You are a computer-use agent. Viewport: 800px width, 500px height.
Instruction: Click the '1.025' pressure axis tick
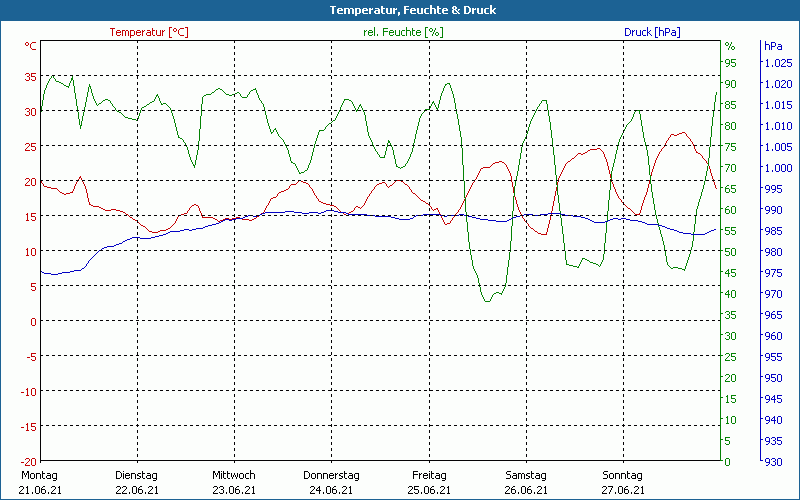point(778,63)
